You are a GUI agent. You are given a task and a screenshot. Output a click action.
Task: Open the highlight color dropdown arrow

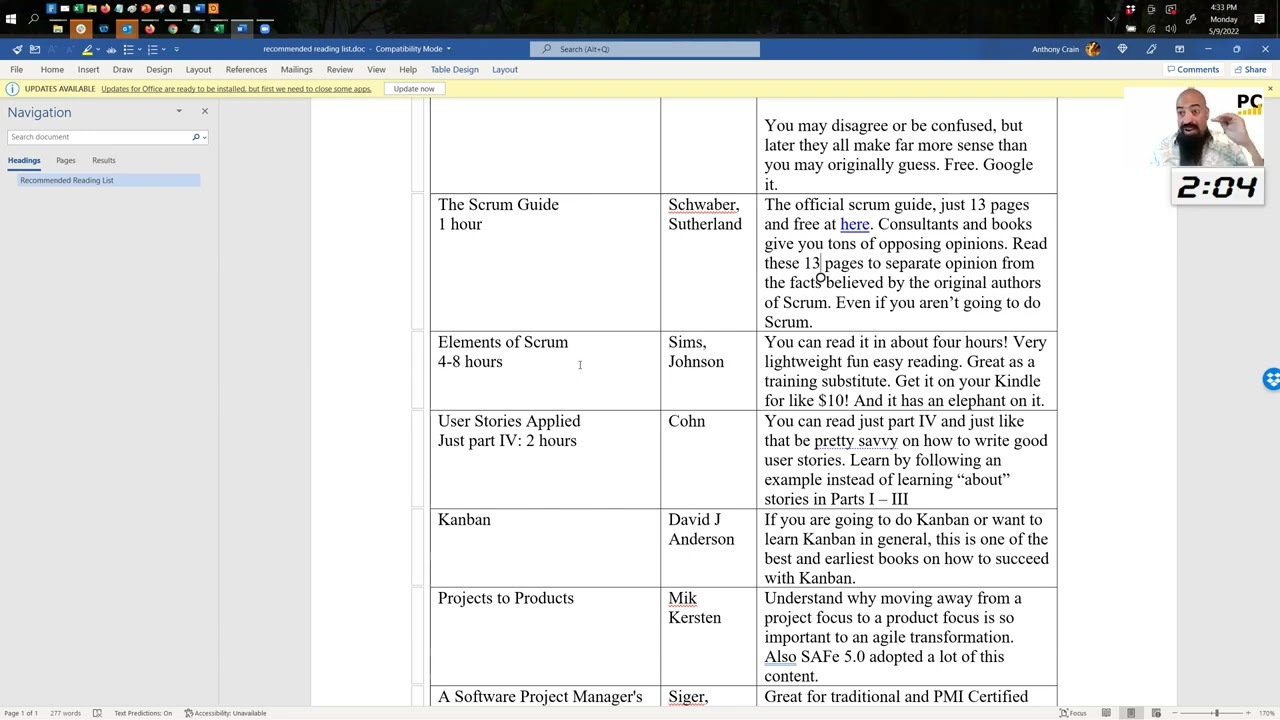tap(99, 49)
